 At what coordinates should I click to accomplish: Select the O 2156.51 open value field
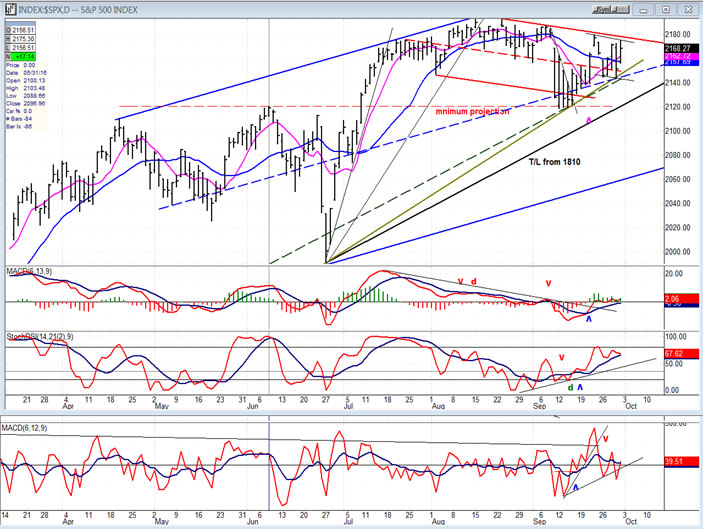[20, 30]
